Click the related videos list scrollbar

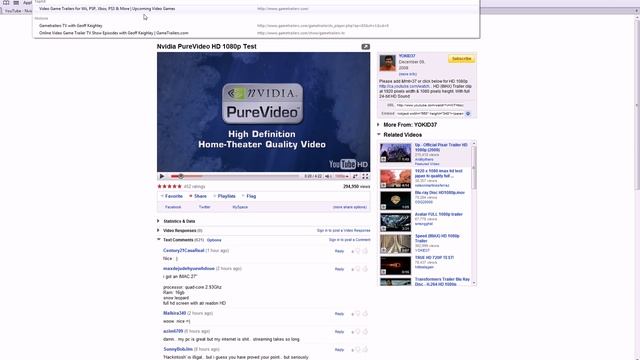click(x=474, y=167)
